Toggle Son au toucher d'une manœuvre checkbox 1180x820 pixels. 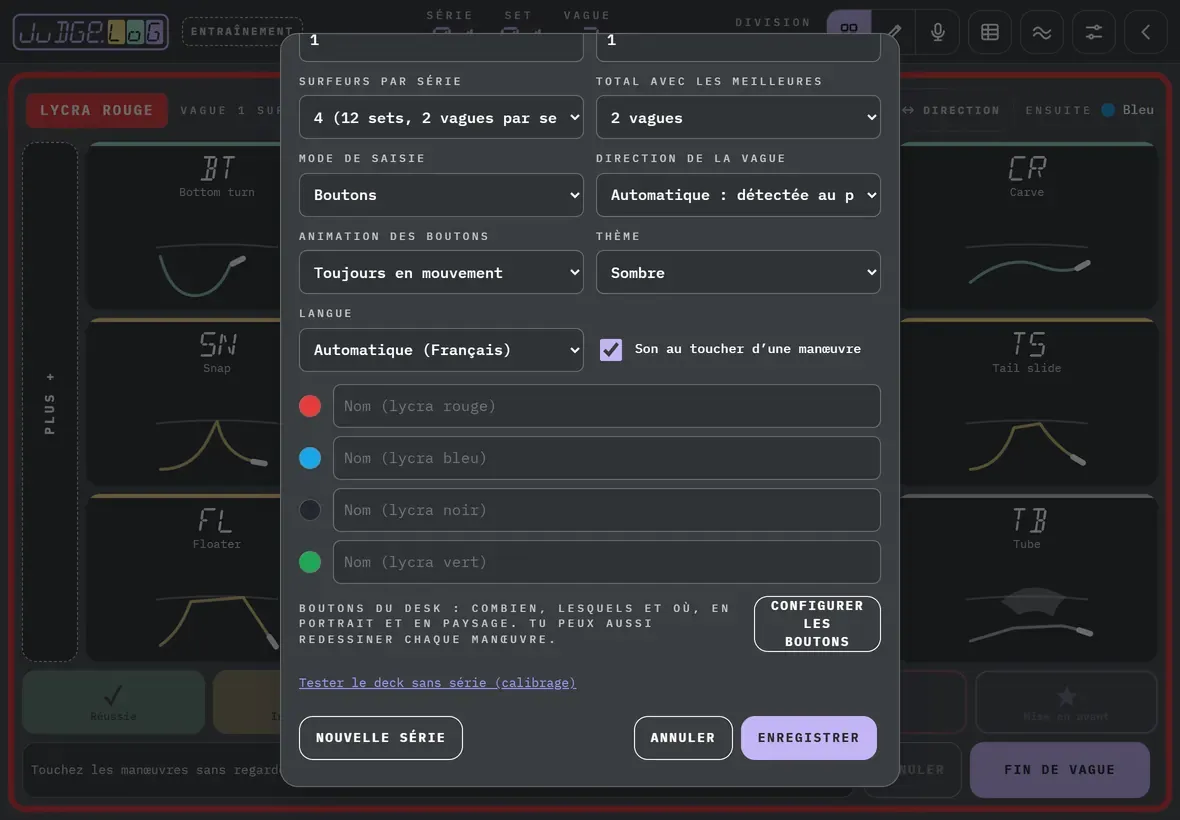(610, 350)
